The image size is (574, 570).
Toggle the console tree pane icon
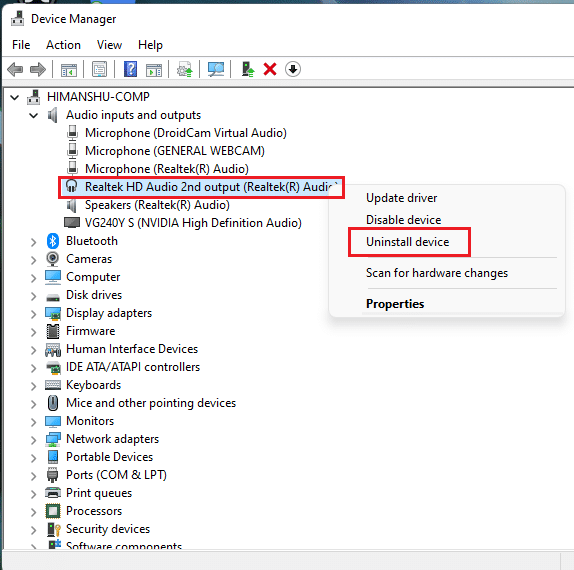click(x=68, y=69)
